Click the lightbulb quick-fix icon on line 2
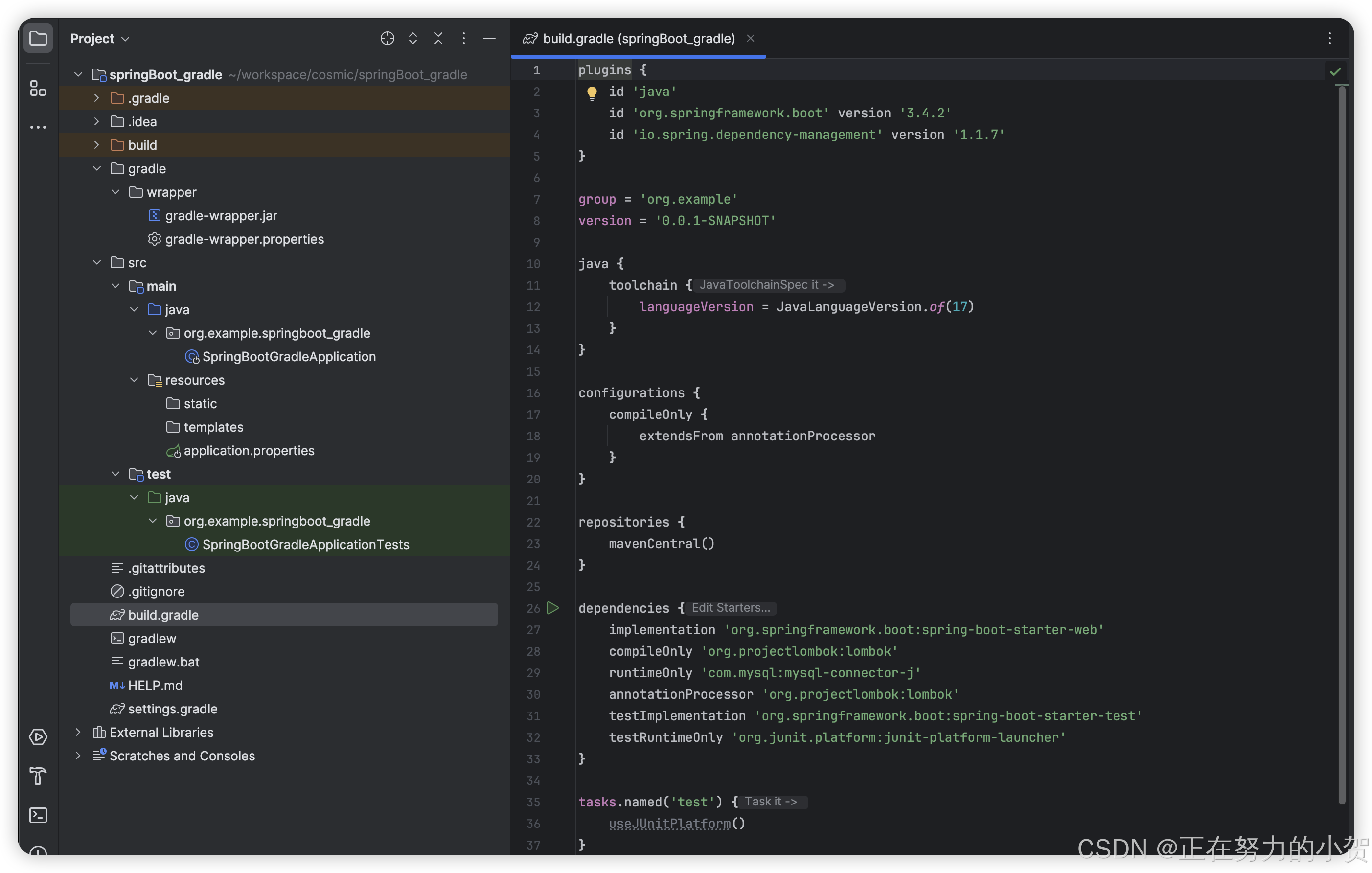The height and width of the screenshot is (873, 1372). coord(592,92)
